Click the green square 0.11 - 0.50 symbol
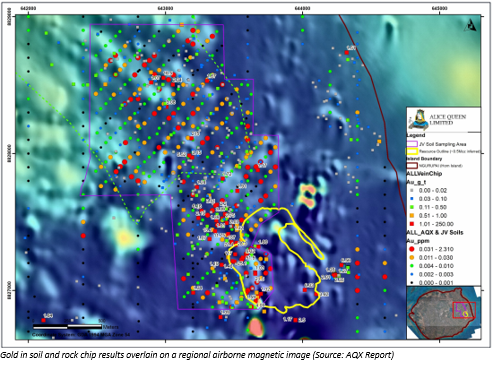Viewport: 495px width, 370px height. click(x=412, y=207)
